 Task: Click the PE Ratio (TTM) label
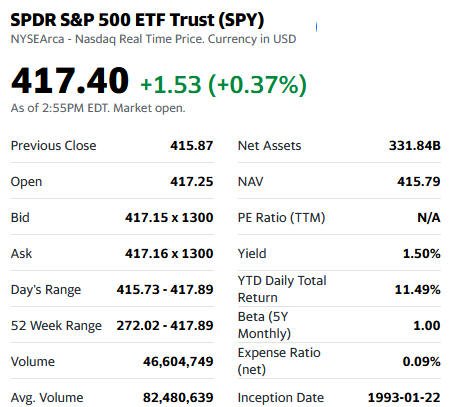point(281,218)
